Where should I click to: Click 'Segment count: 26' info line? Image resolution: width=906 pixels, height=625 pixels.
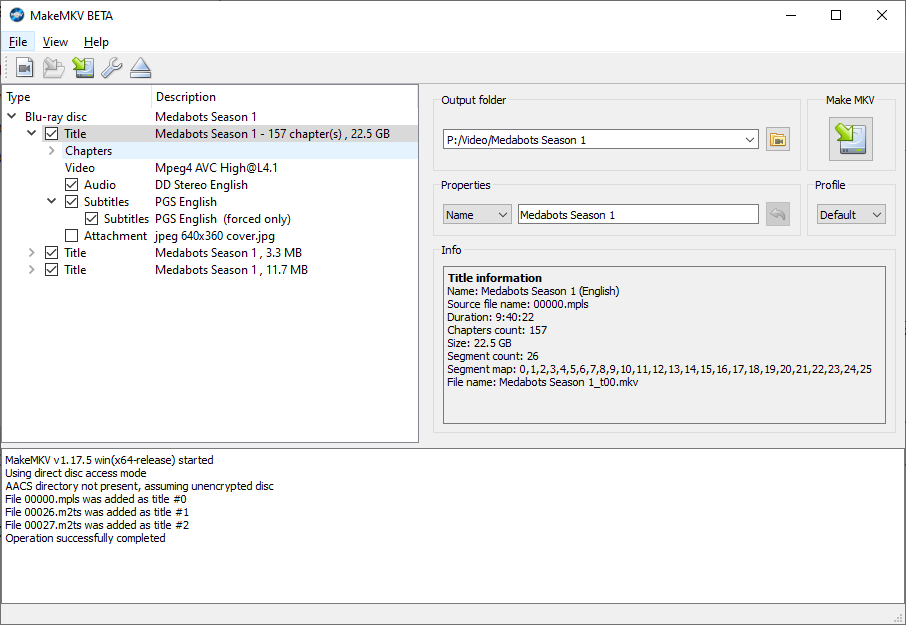[492, 356]
